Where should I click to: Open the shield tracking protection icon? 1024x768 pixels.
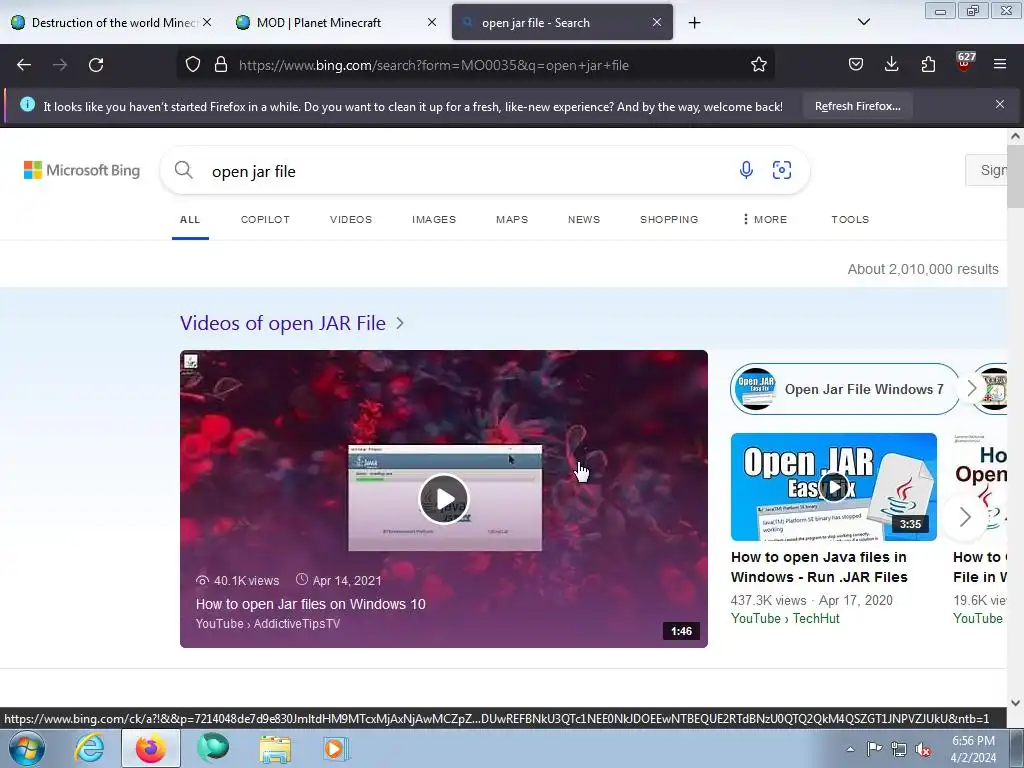tap(193, 65)
